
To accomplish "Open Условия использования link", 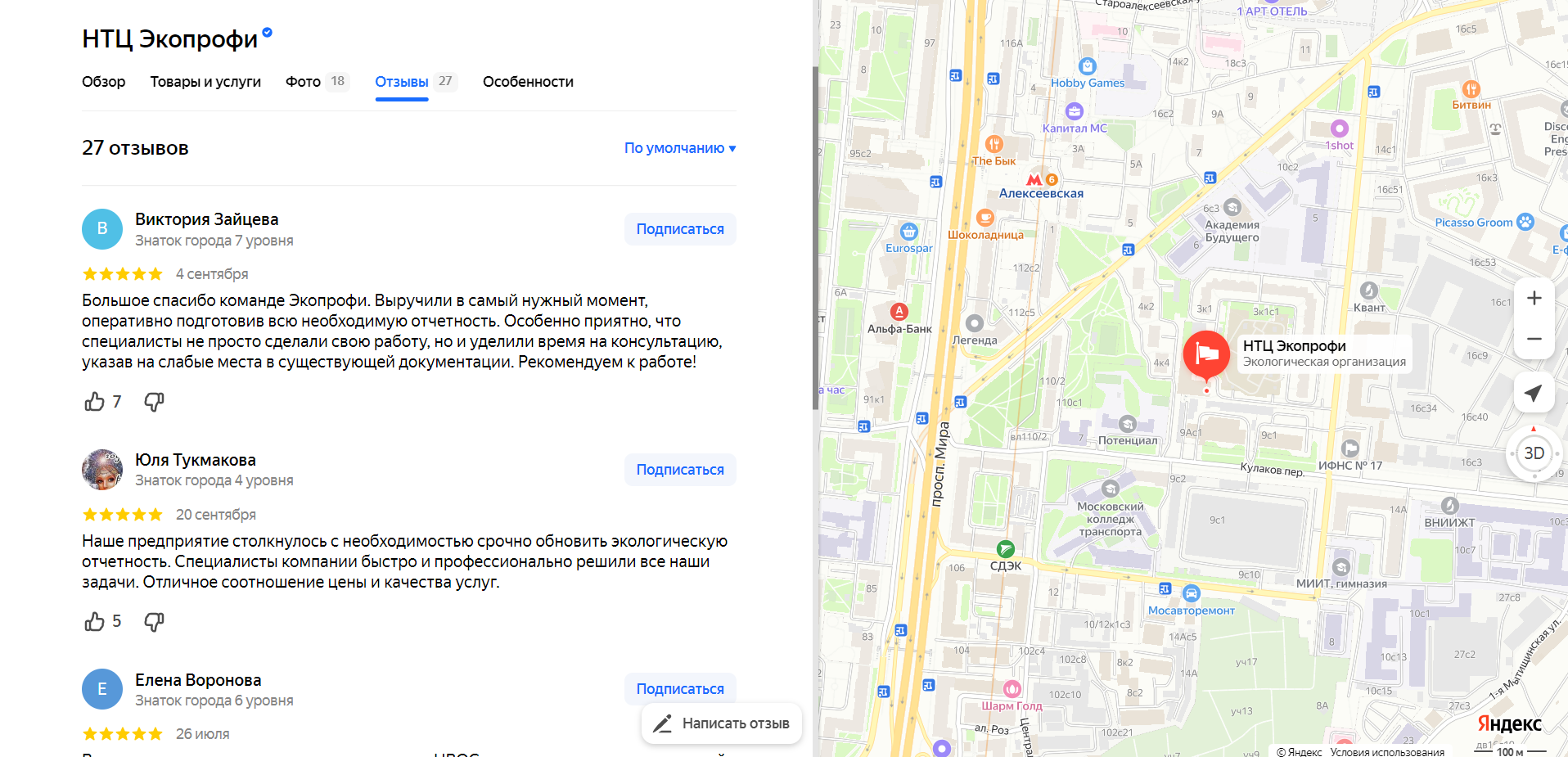I will tap(1387, 752).
